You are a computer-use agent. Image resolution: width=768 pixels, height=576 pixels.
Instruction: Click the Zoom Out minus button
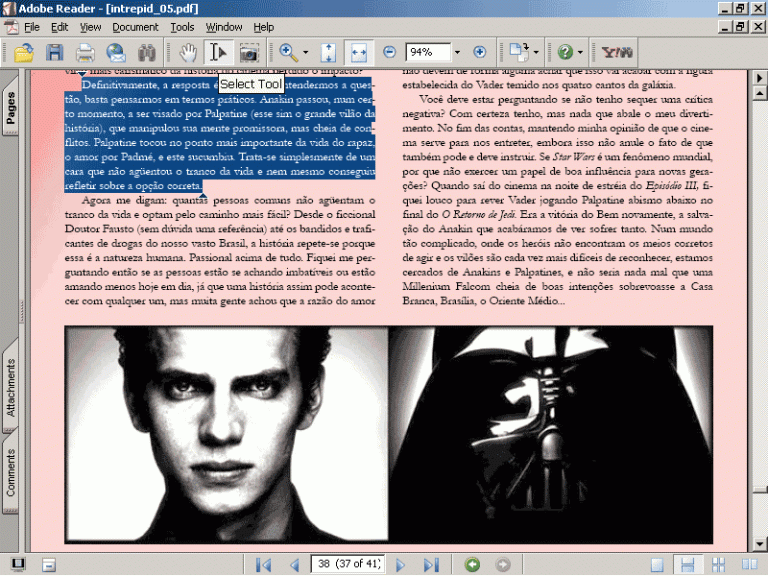pos(389,52)
